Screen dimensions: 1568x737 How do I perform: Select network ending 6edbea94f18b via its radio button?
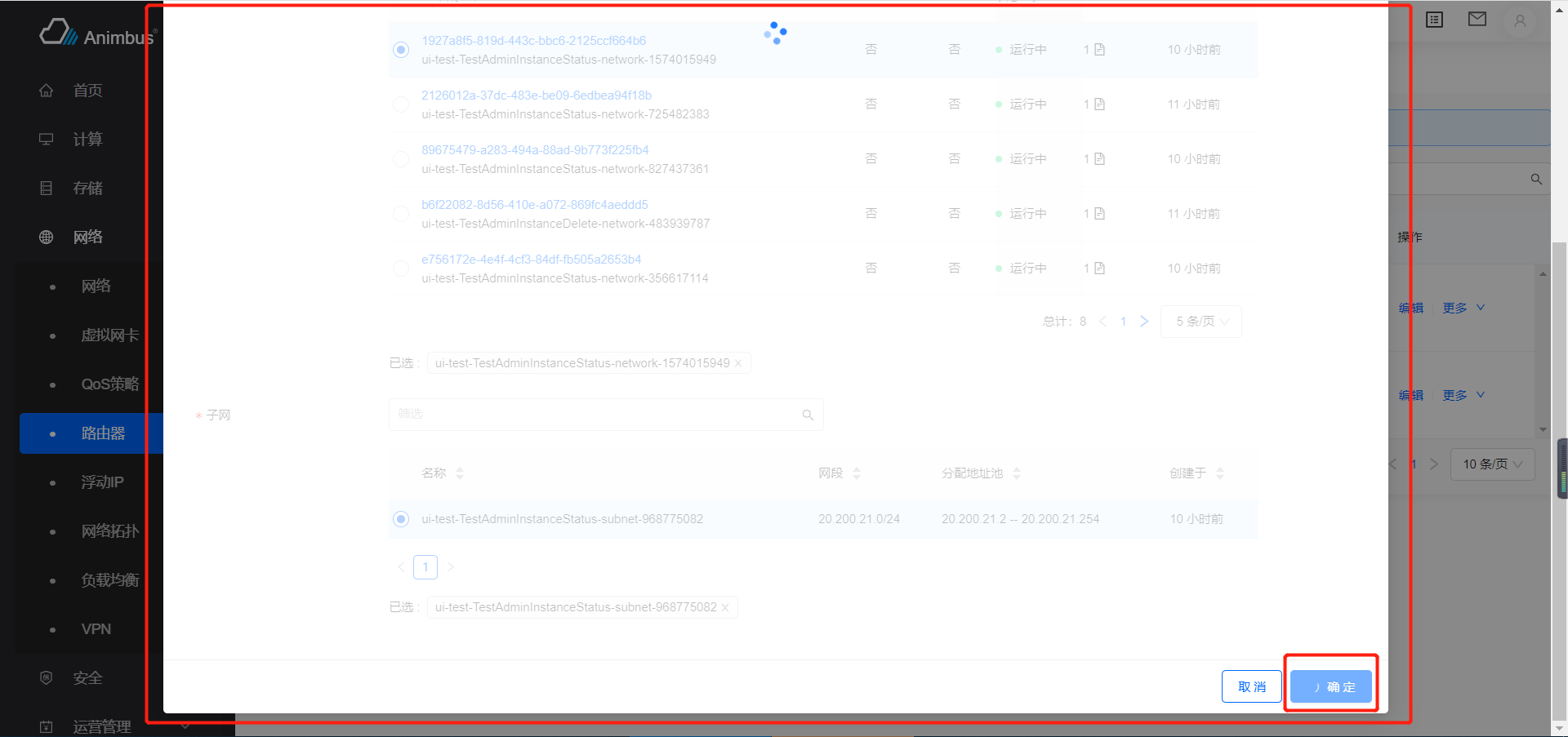pos(401,104)
